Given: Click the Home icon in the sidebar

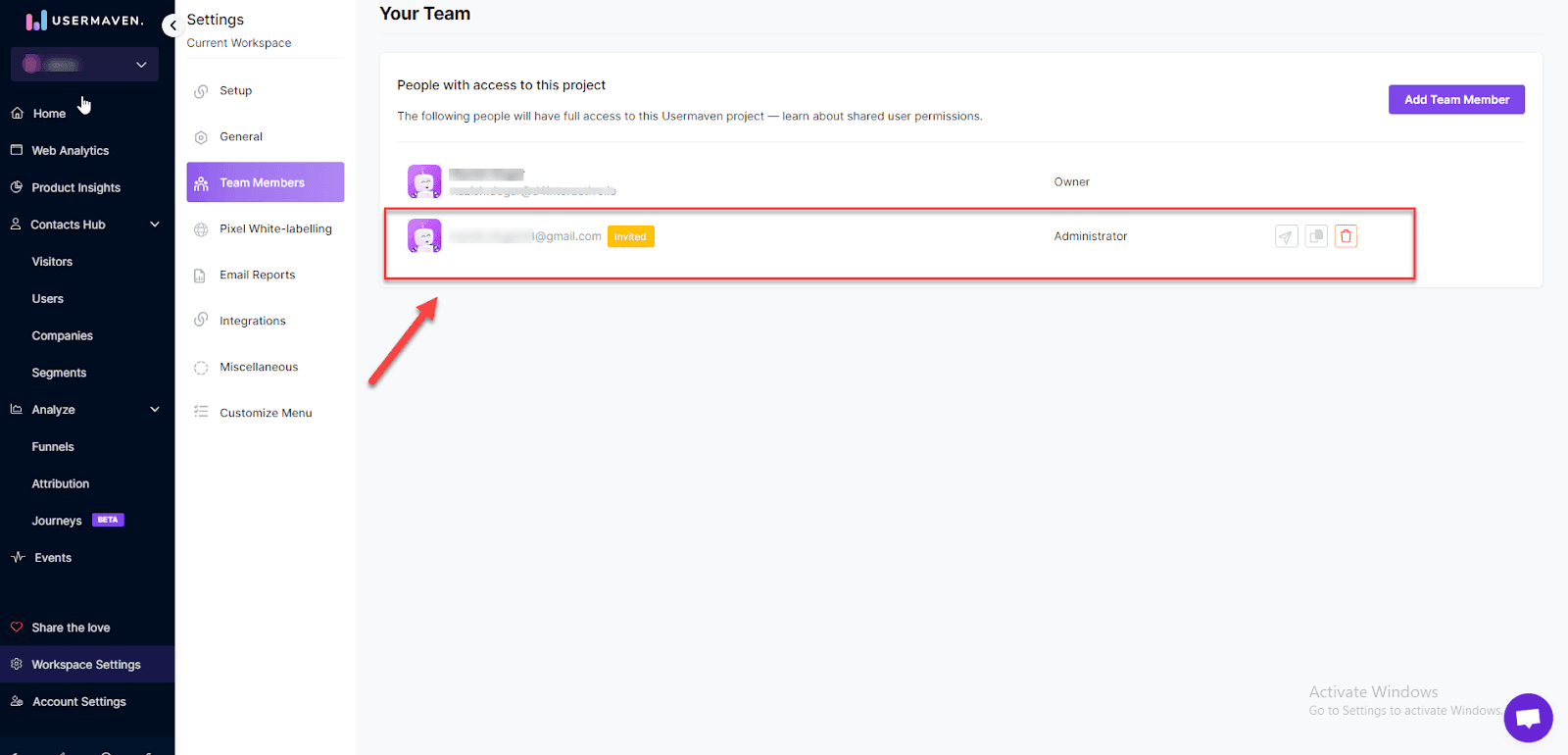Looking at the screenshot, I should [x=18, y=114].
